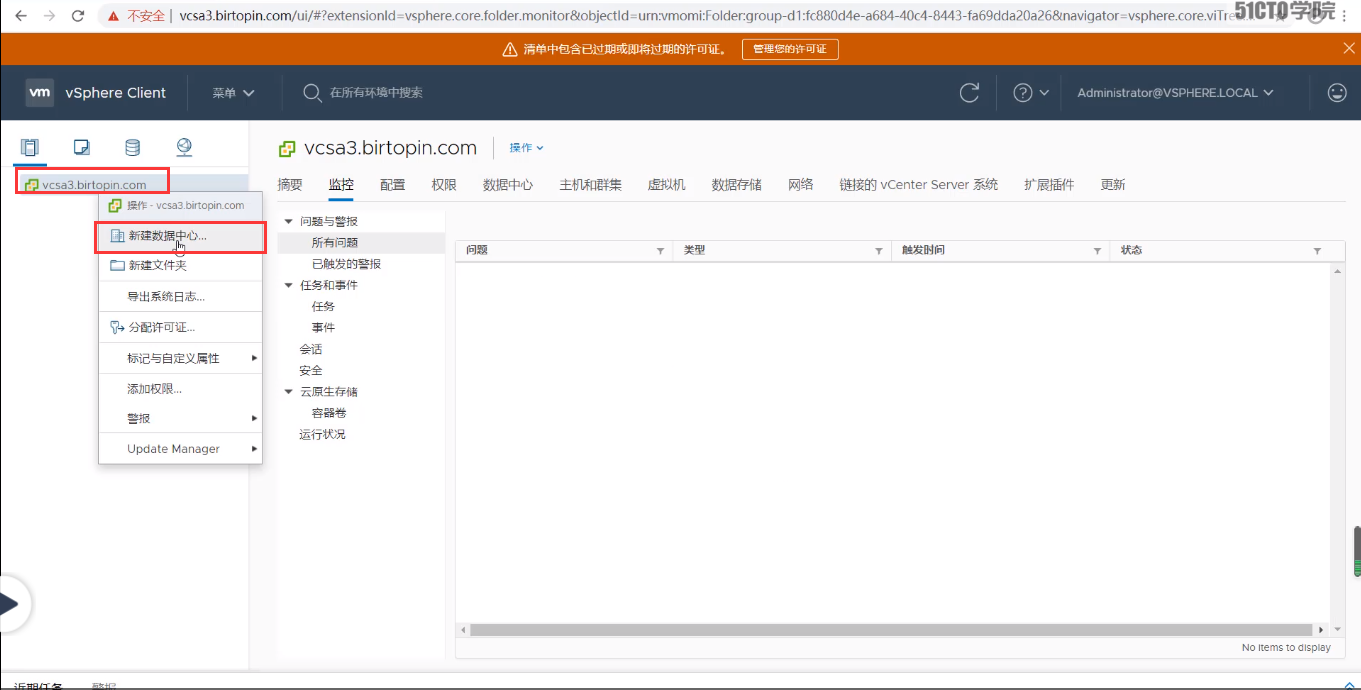Click the horizontal scrollbar under the issues table
The width and height of the screenshot is (1361, 690).
click(890, 630)
